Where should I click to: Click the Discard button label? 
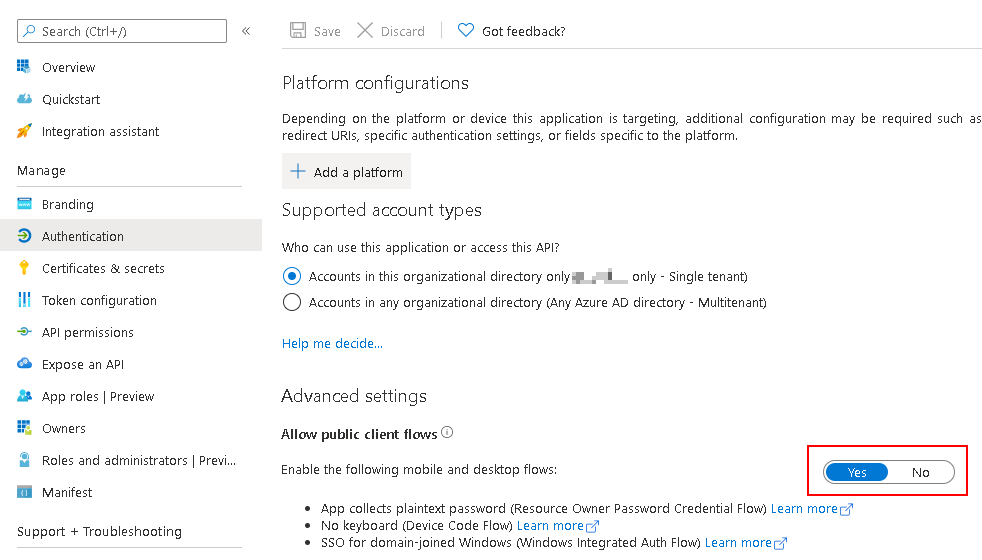(x=403, y=31)
